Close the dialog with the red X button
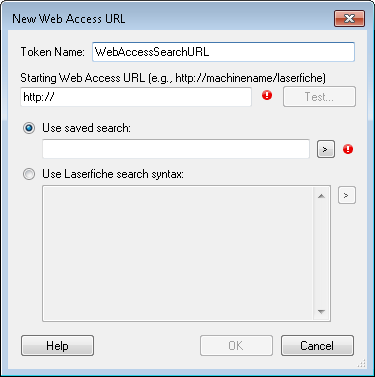This screenshot has height=377, width=375. click(349, 18)
